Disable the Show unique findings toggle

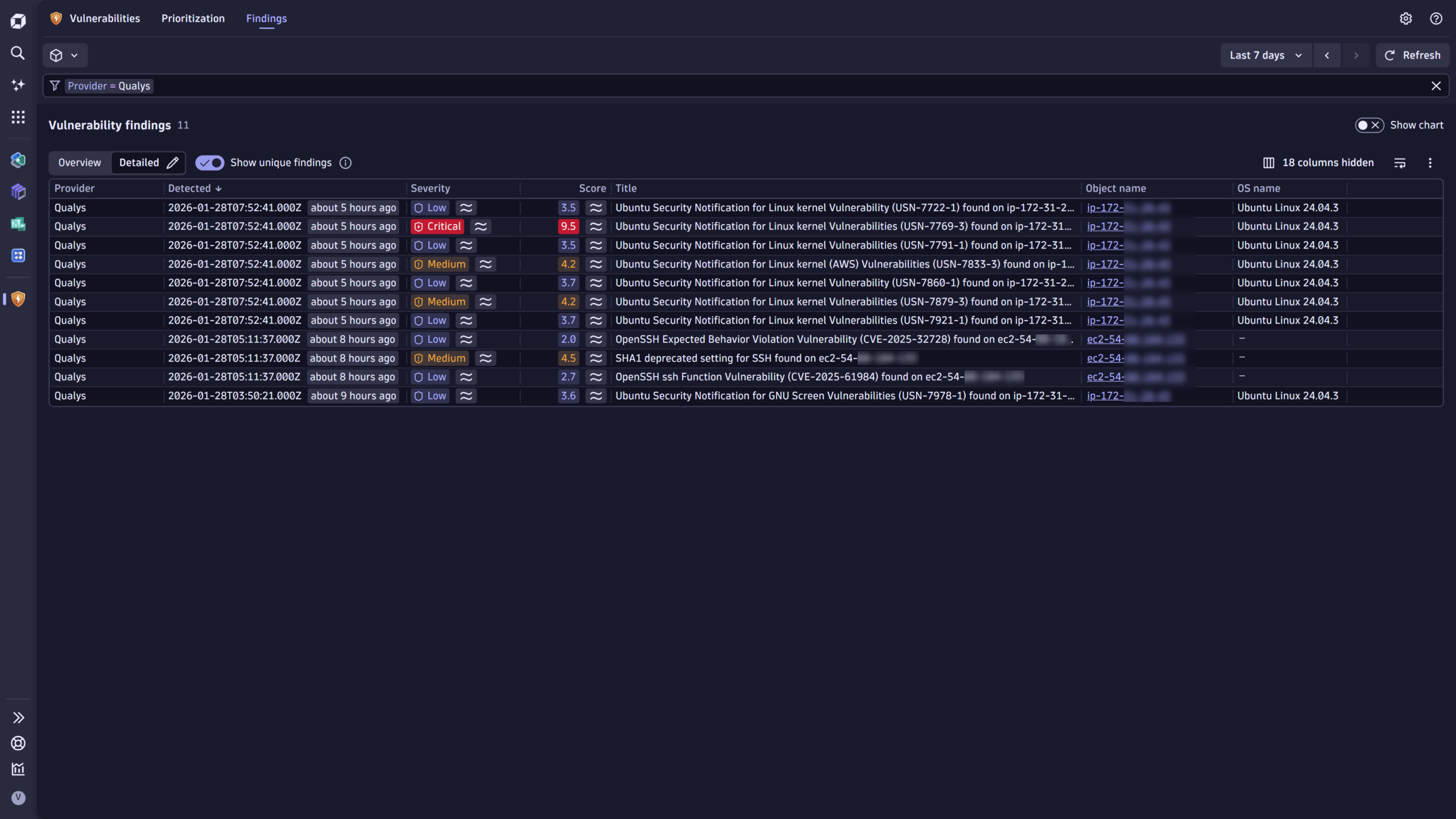pos(209,163)
